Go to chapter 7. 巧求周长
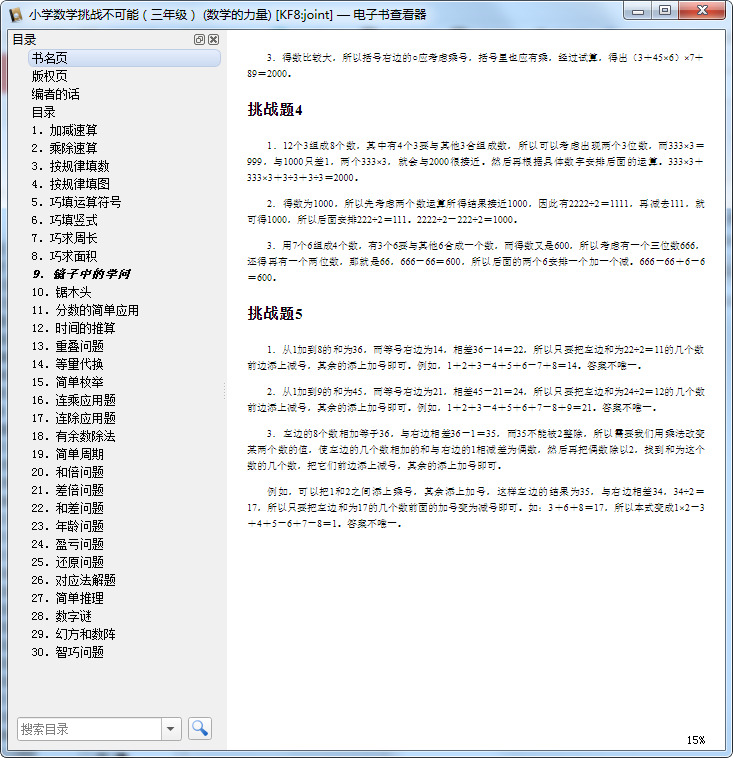 tap(64, 238)
